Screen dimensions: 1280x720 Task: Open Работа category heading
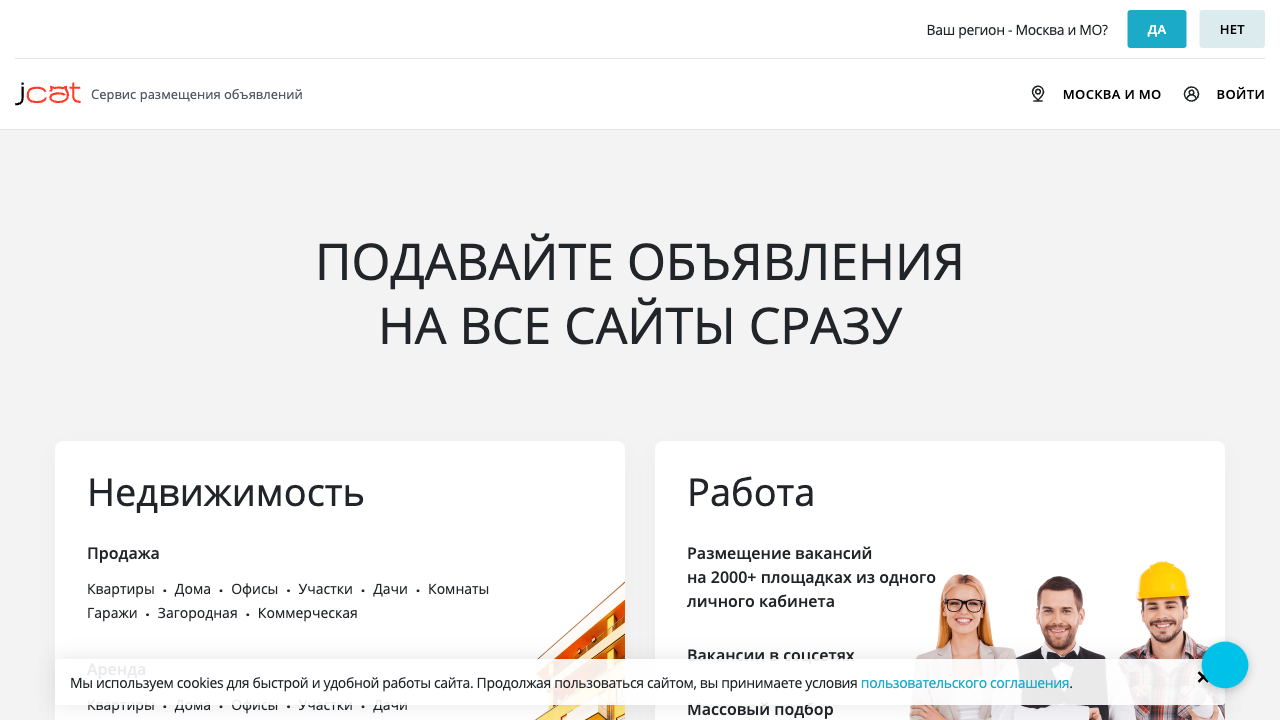[751, 492]
